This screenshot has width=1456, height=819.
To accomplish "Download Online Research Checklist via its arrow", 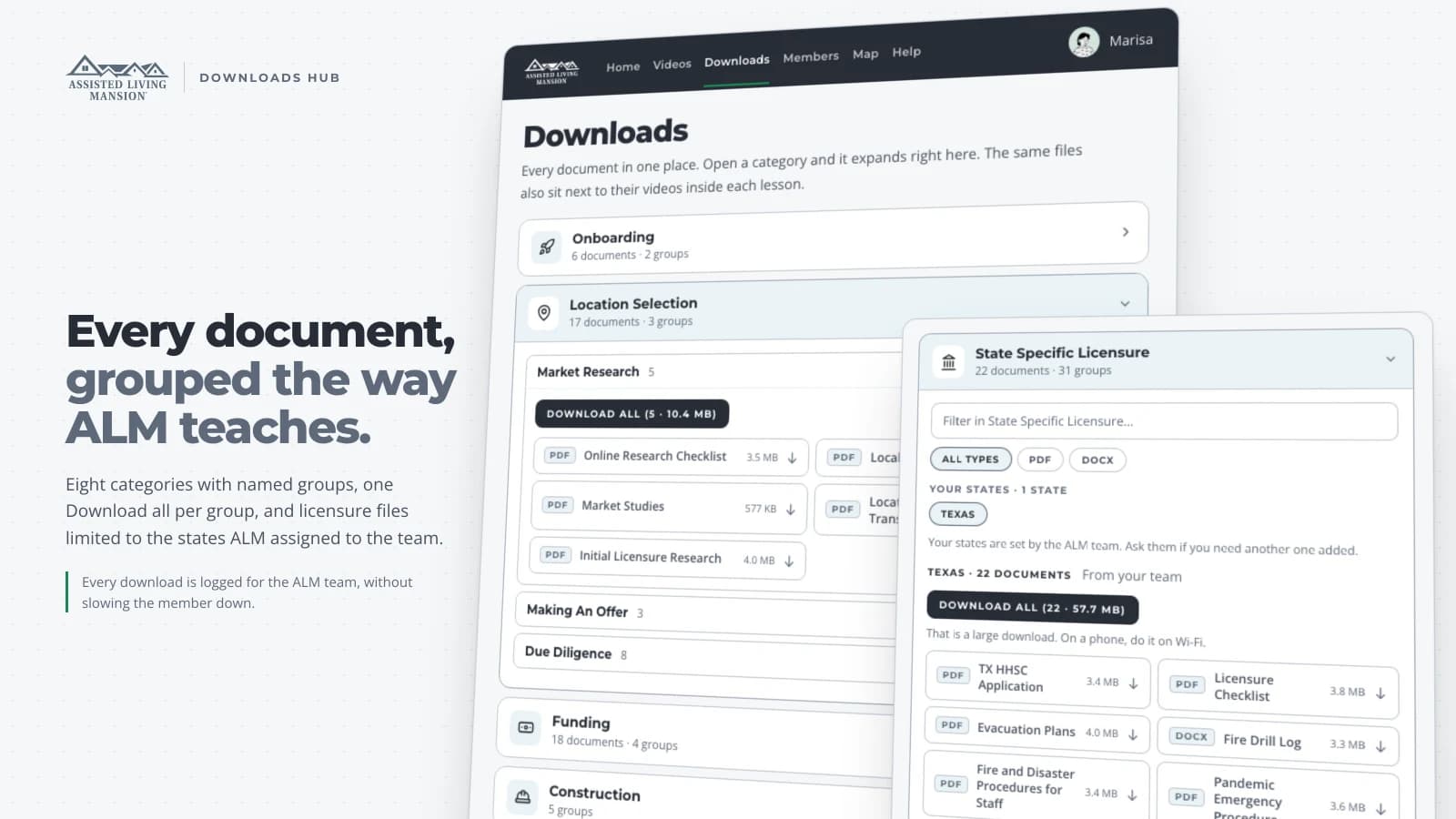I will click(x=792, y=458).
